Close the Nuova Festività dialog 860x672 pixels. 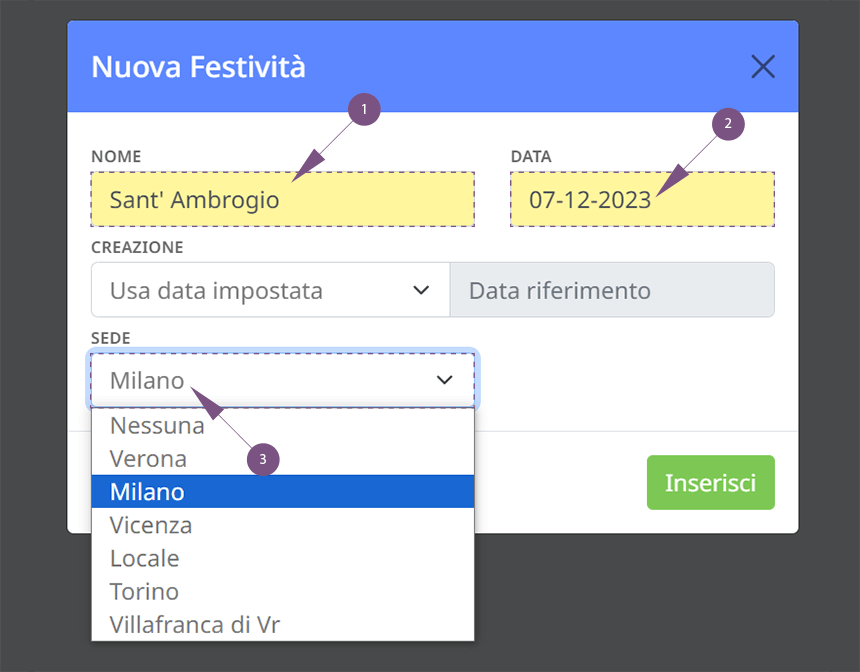click(762, 66)
